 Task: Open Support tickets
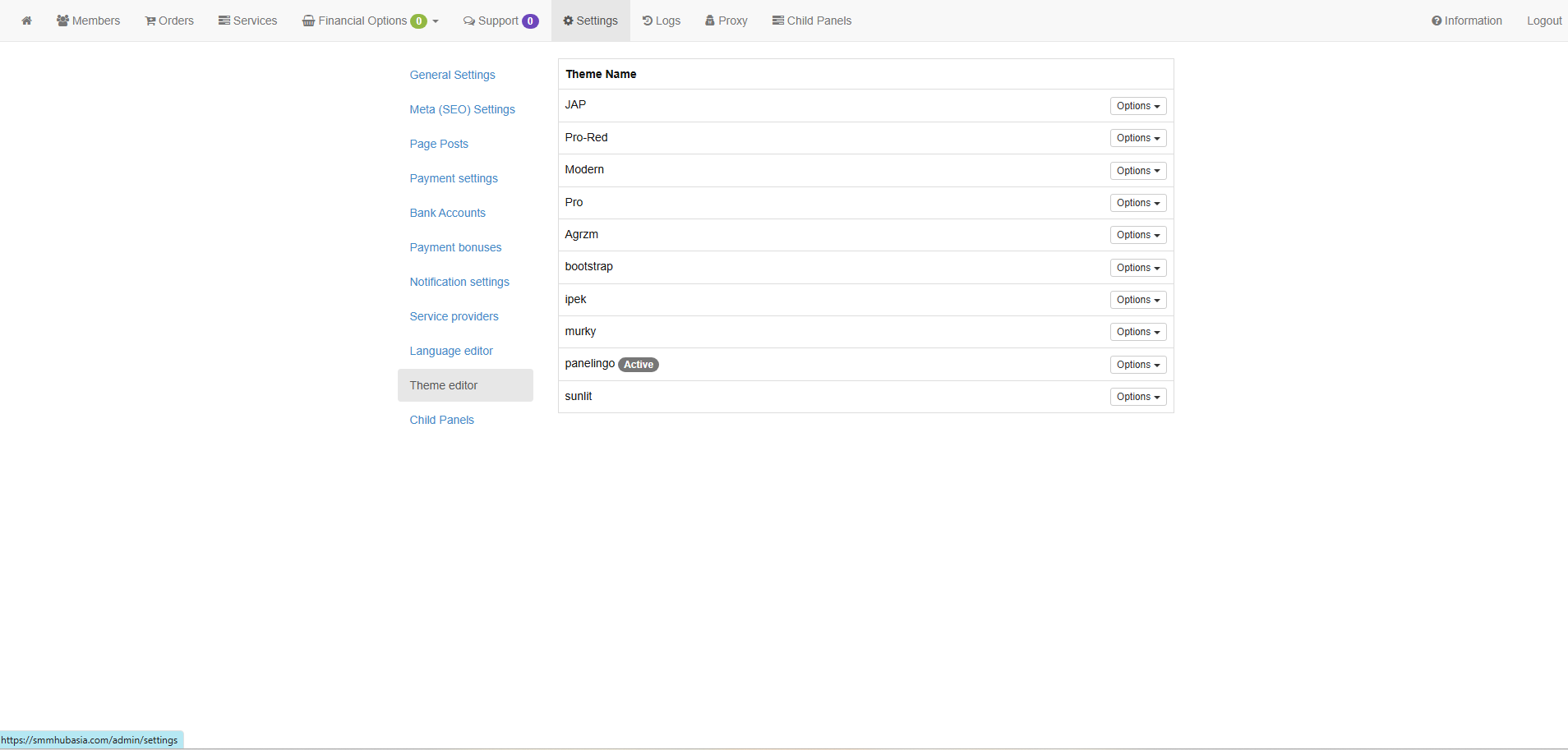[500, 21]
